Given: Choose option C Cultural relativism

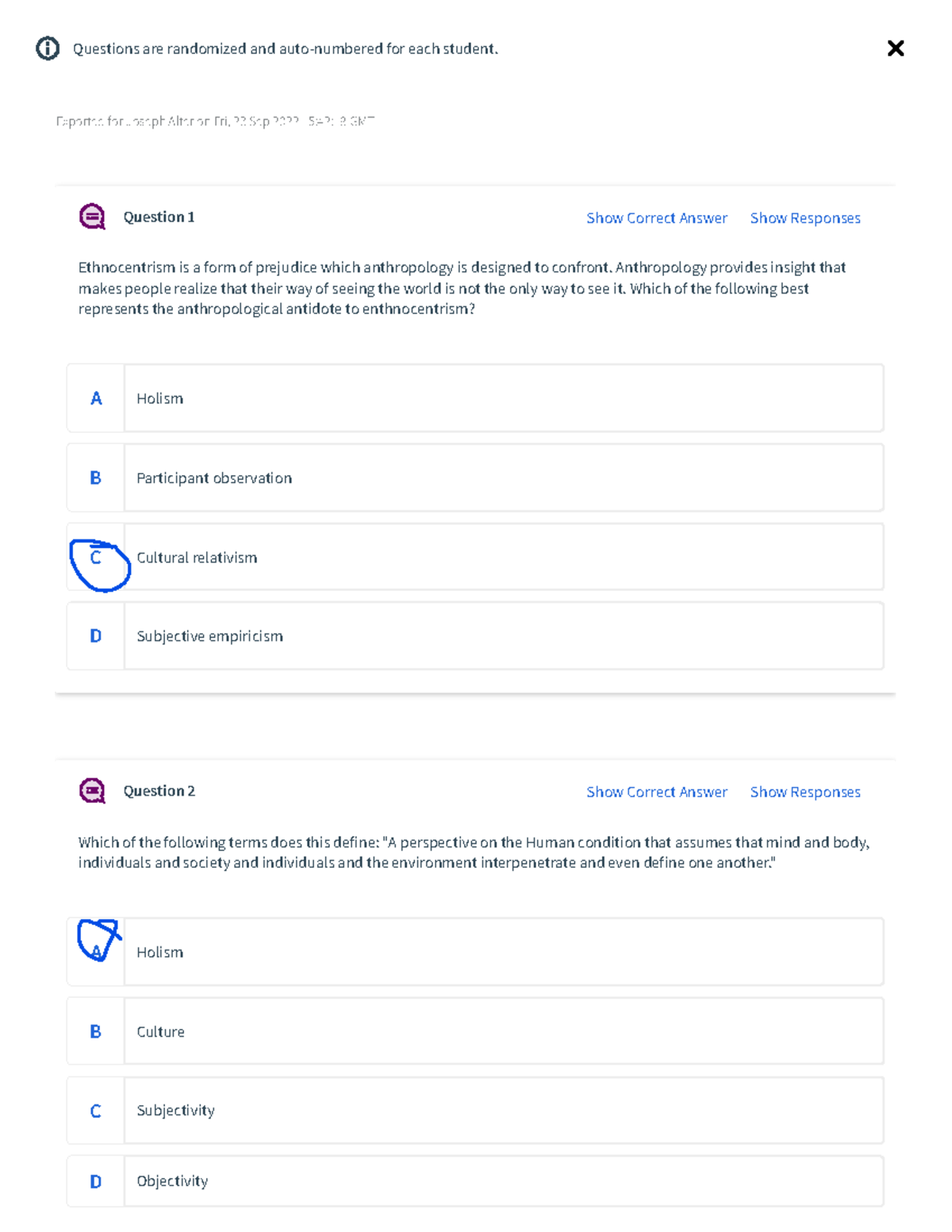Looking at the screenshot, I should tap(475, 557).
